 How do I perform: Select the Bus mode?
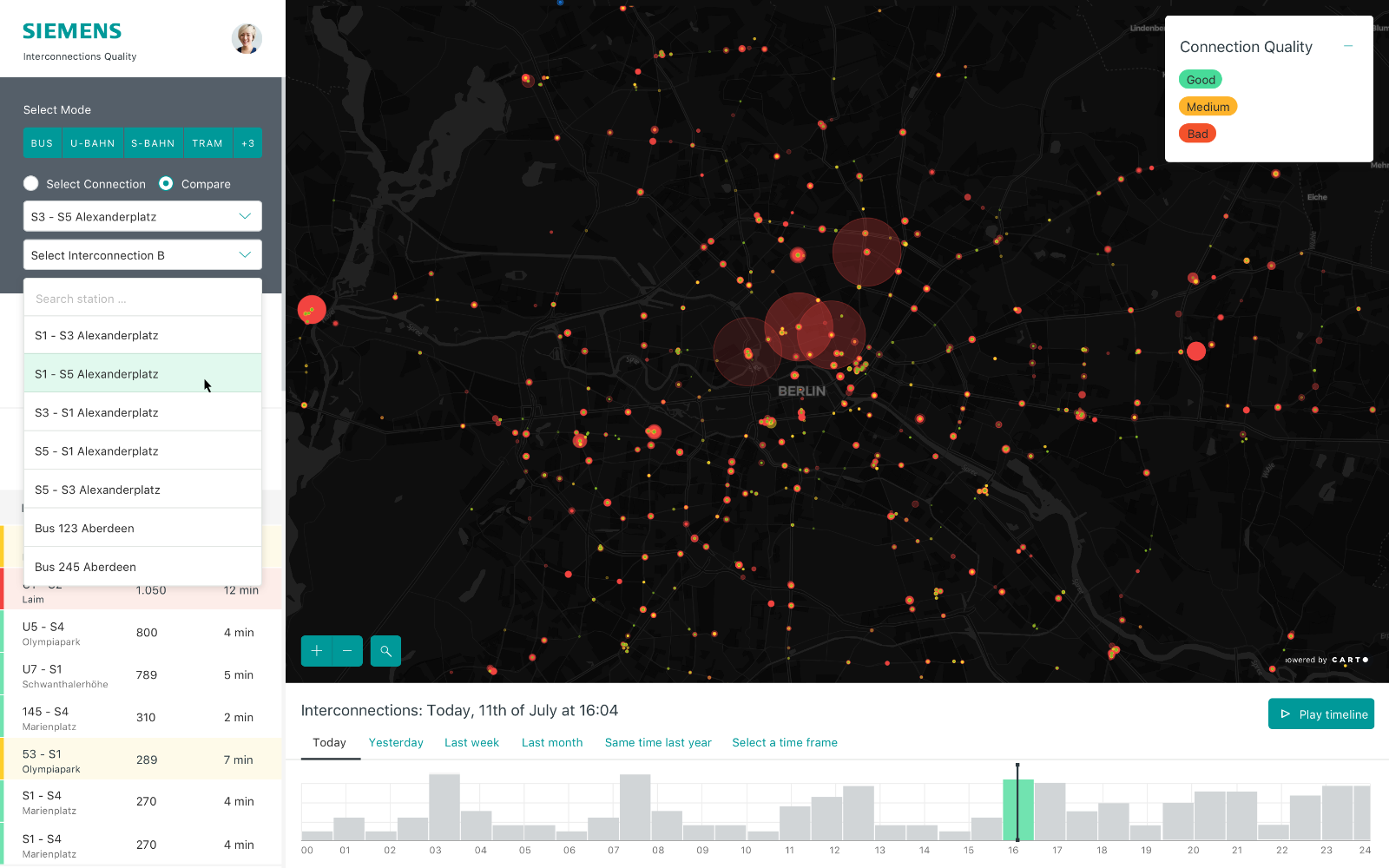click(42, 143)
